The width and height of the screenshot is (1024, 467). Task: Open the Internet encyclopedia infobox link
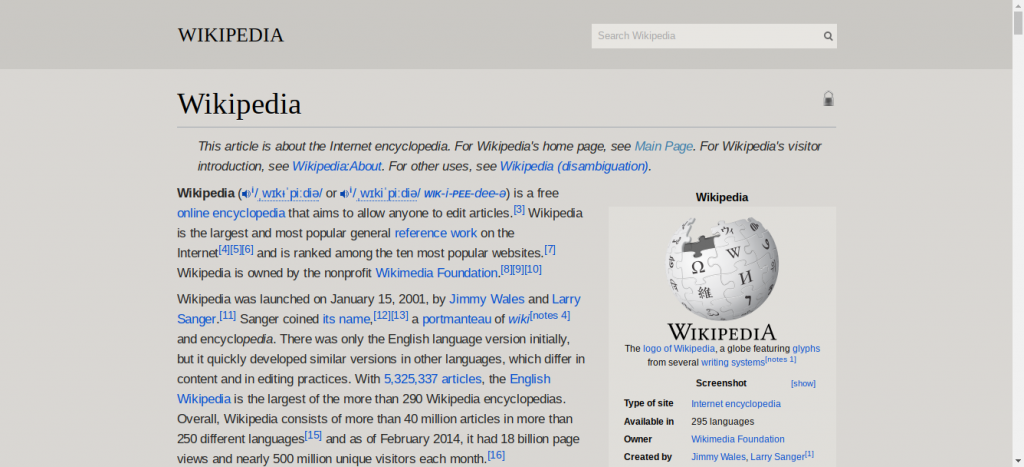click(735, 404)
